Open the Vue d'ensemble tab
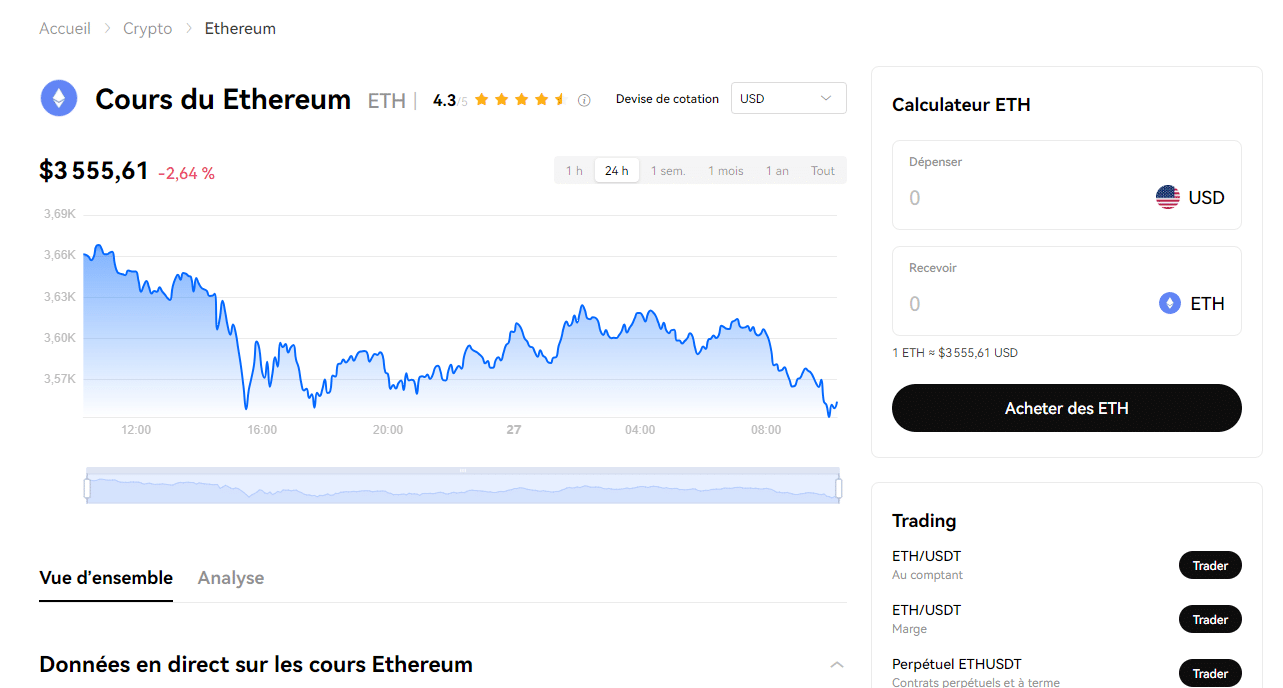This screenshot has height=688, width=1283. click(x=106, y=578)
